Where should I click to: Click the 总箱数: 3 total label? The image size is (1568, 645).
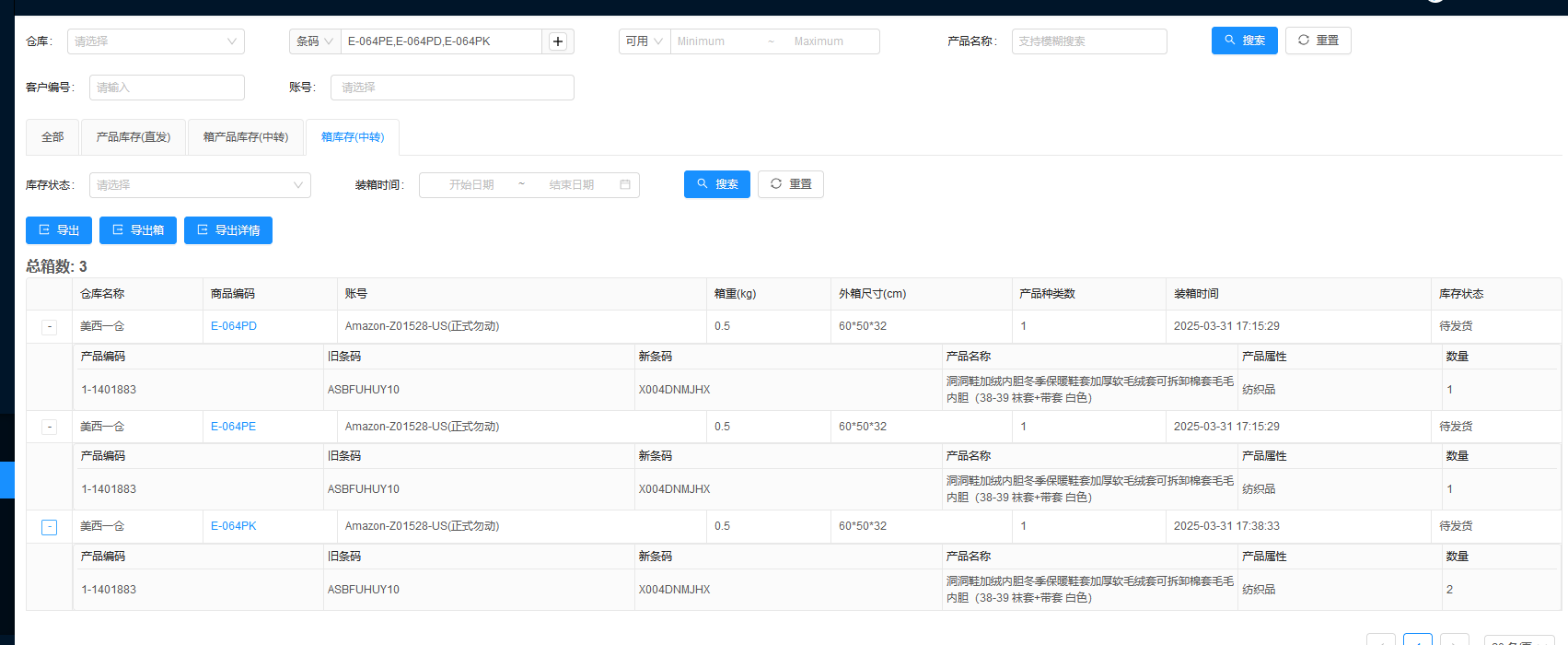coord(56,266)
